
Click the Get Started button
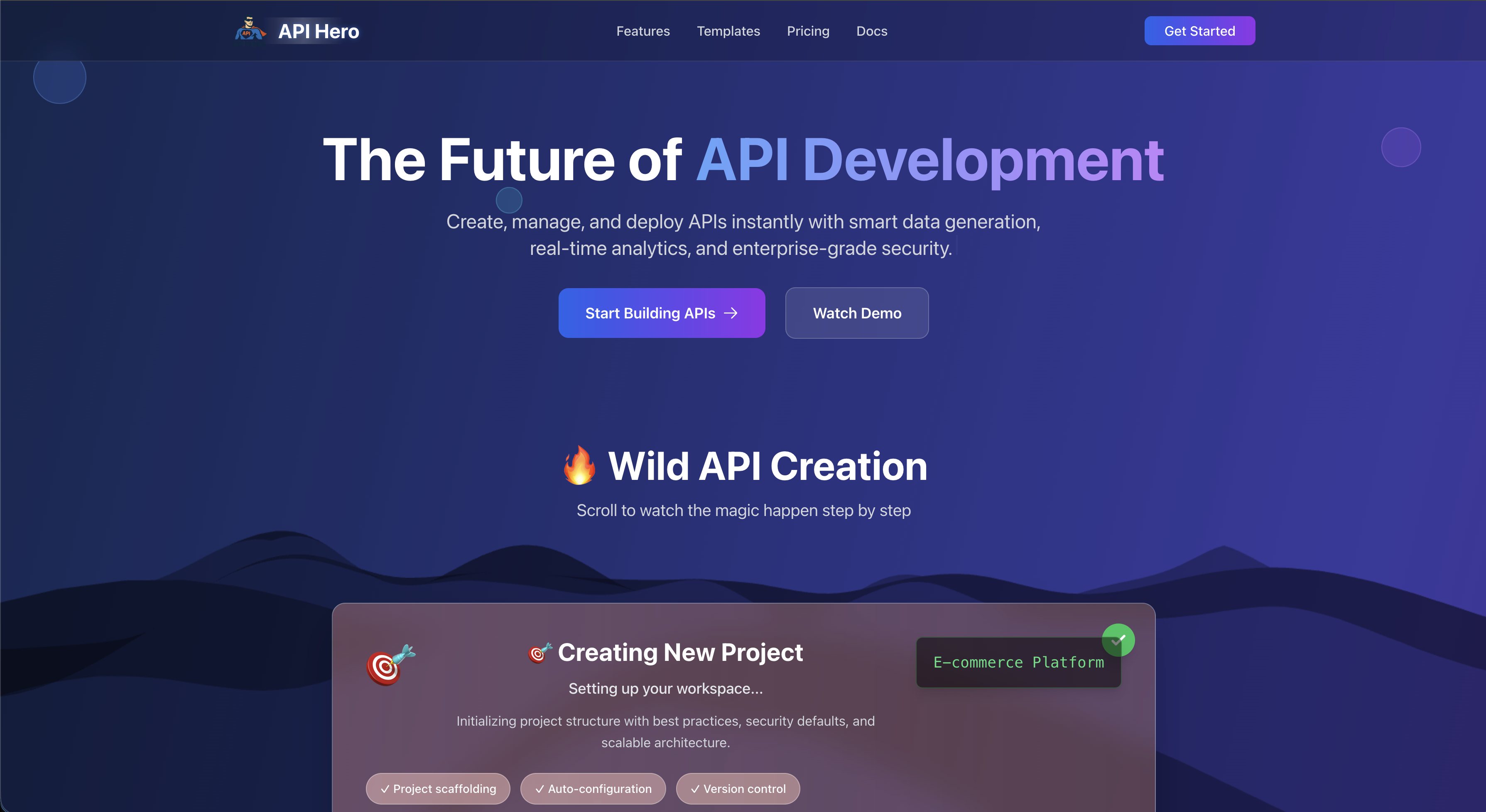pos(1200,31)
